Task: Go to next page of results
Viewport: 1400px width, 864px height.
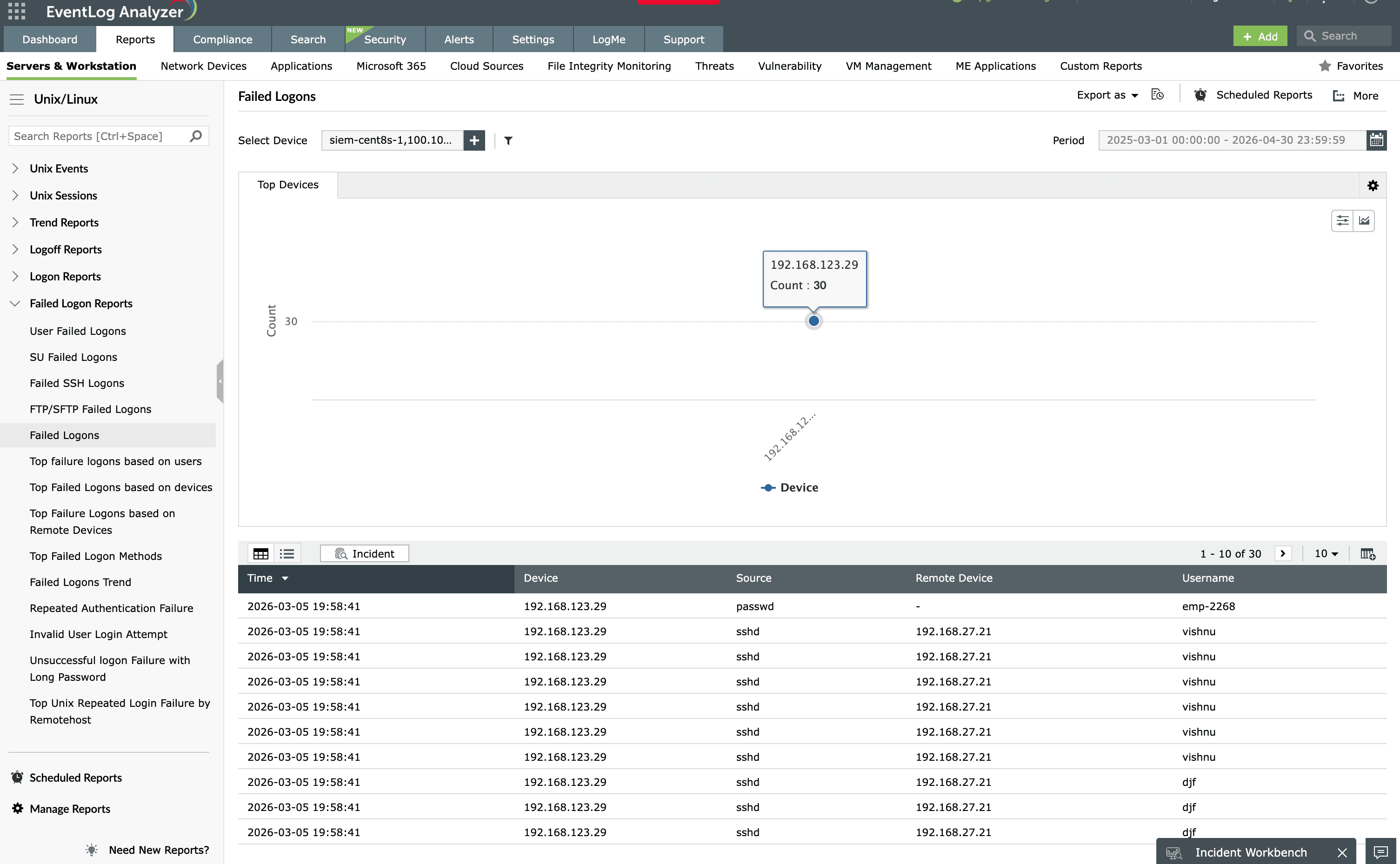Action: pyautogui.click(x=1283, y=554)
